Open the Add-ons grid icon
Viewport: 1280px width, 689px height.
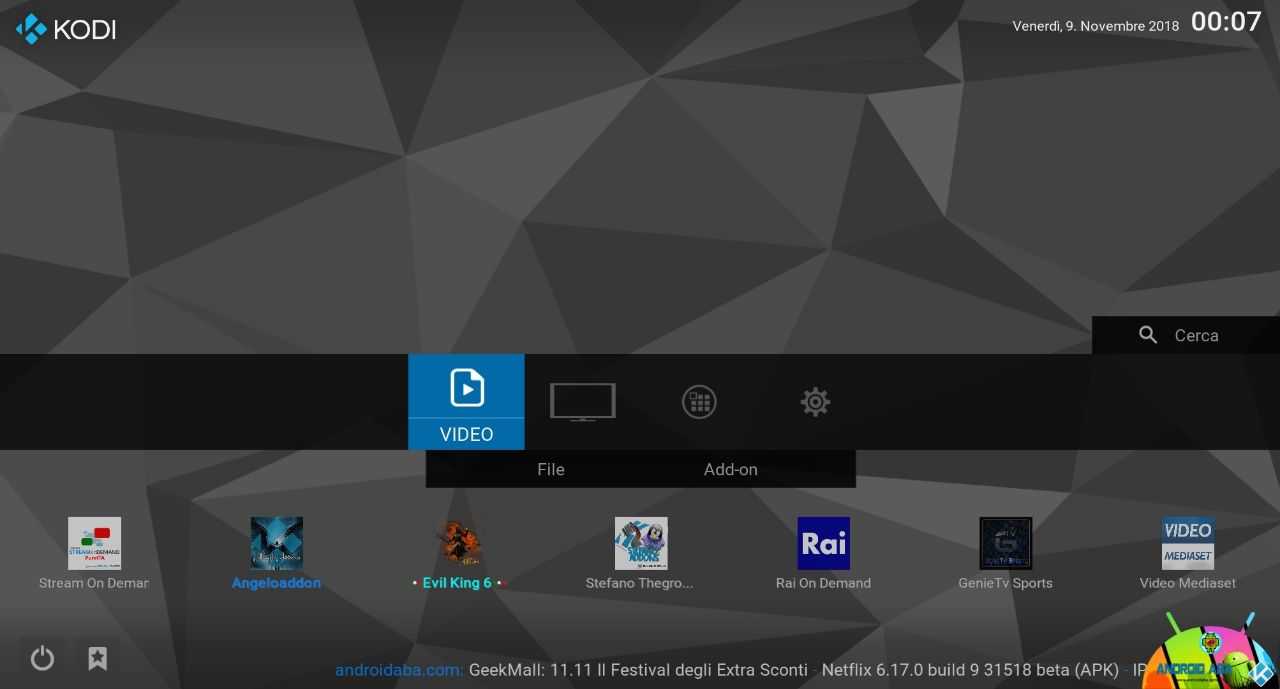point(699,402)
